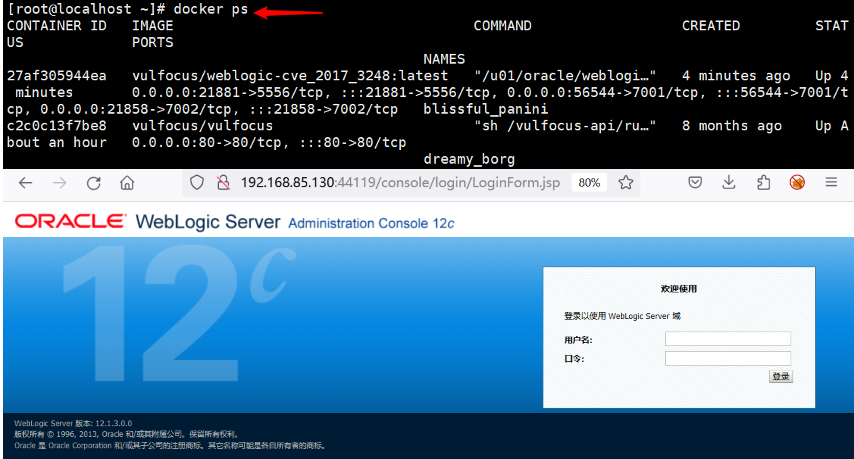The height and width of the screenshot is (459, 854).
Task: Save page to Pocket icon
Action: tap(695, 182)
